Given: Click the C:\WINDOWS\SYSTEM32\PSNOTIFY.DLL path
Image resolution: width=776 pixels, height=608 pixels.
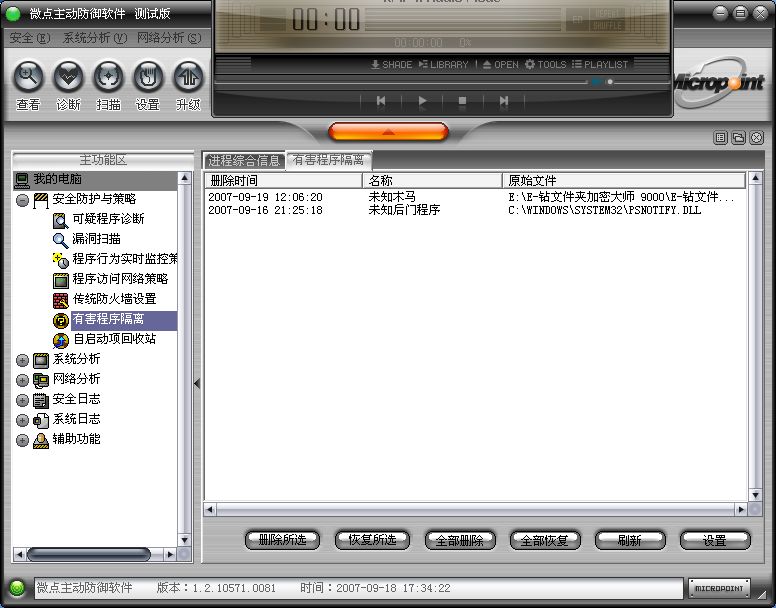Looking at the screenshot, I should click(604, 210).
